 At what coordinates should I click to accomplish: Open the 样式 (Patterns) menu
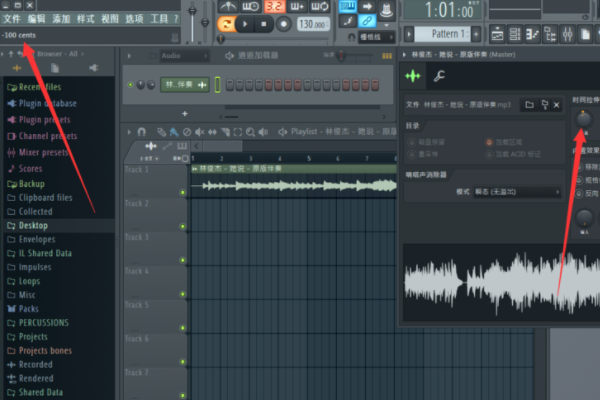[x=85, y=19]
